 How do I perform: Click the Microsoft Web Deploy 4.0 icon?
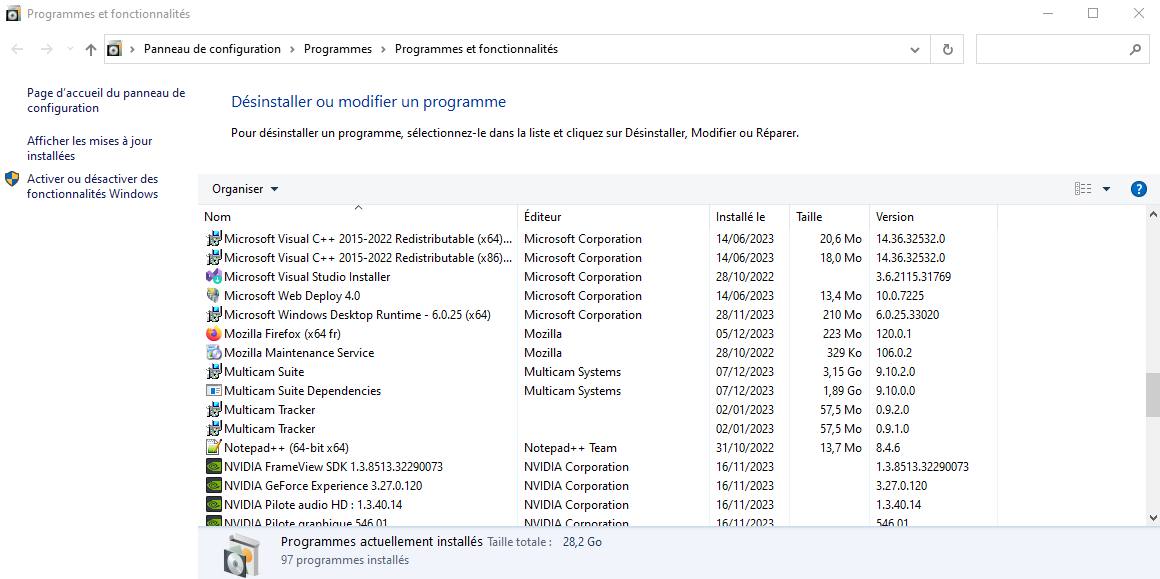(213, 296)
